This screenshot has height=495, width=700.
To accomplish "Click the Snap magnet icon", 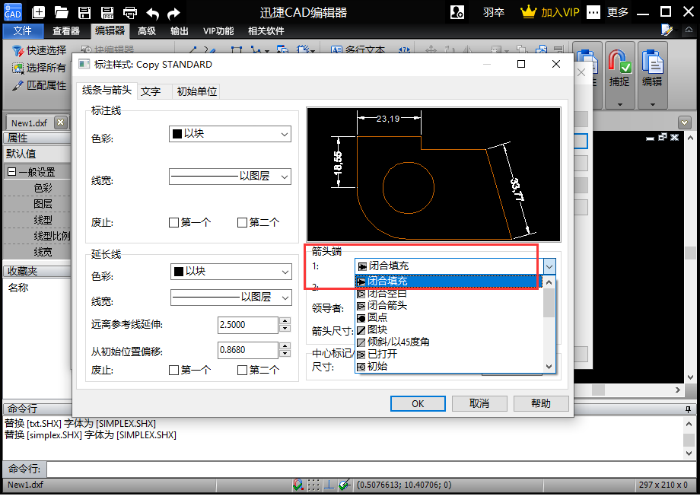I will (619, 61).
